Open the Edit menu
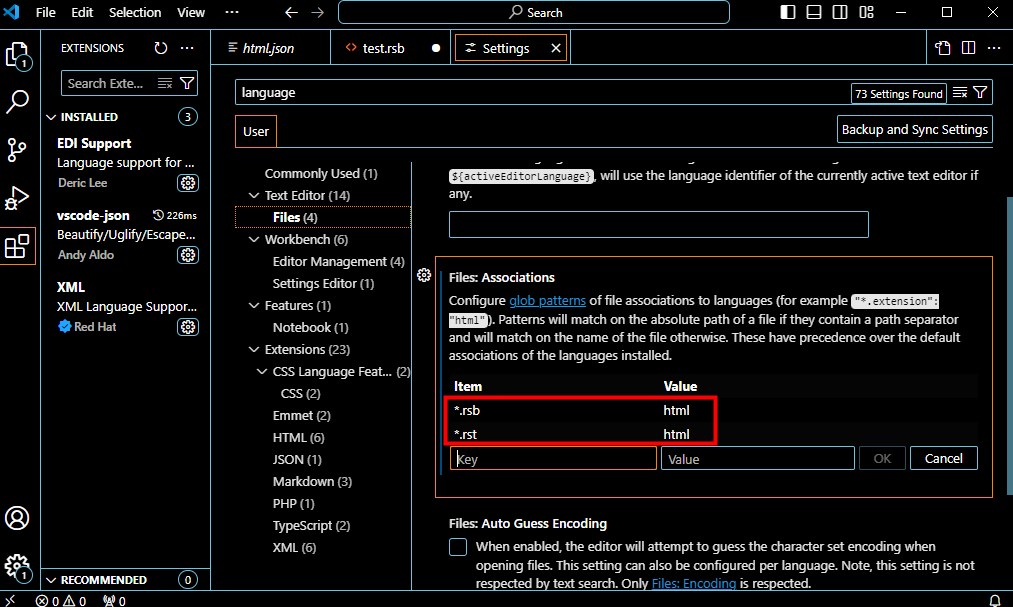Viewport: 1013px width, 607px height. coord(82,12)
